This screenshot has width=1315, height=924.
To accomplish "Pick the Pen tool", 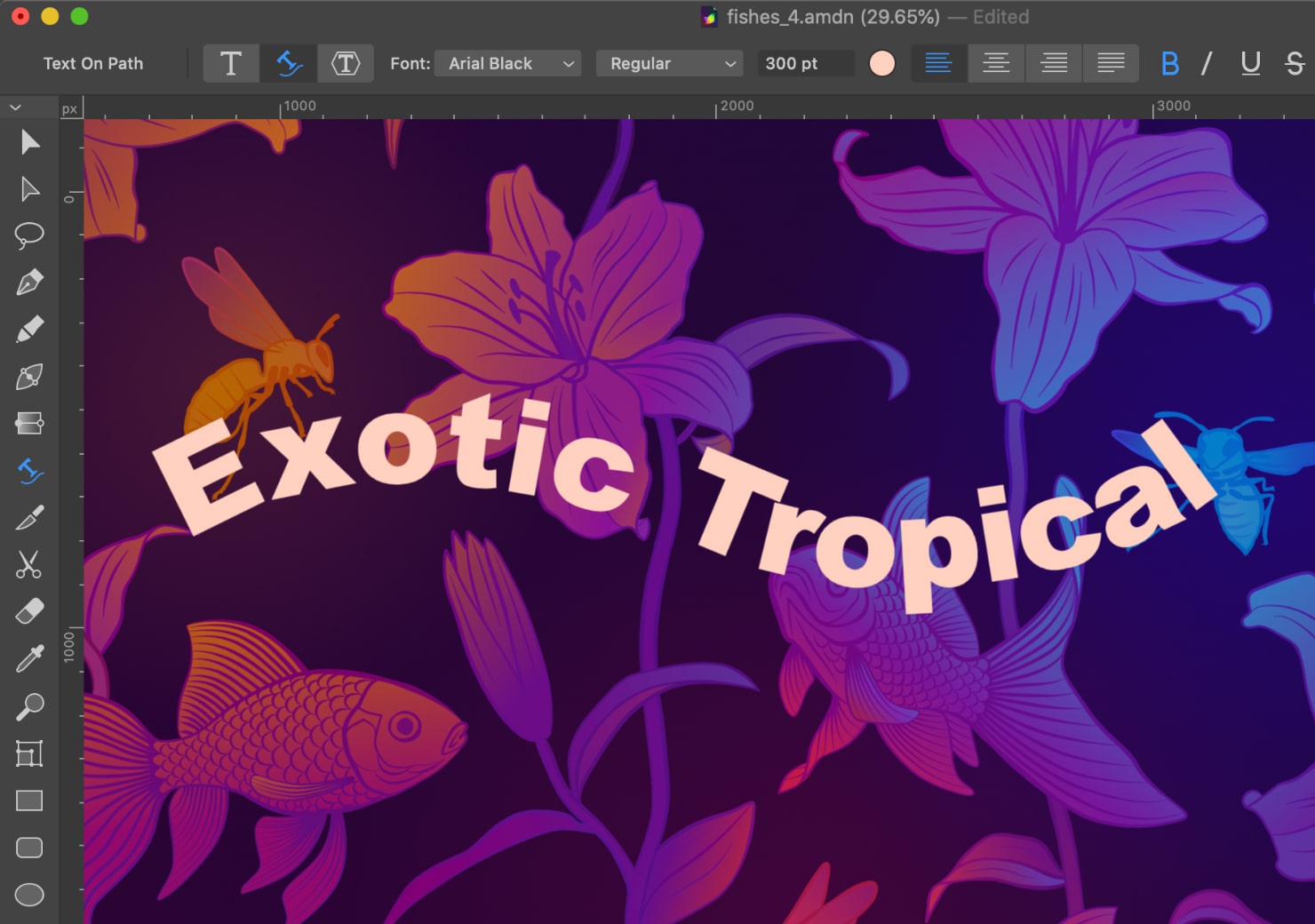I will tap(29, 280).
